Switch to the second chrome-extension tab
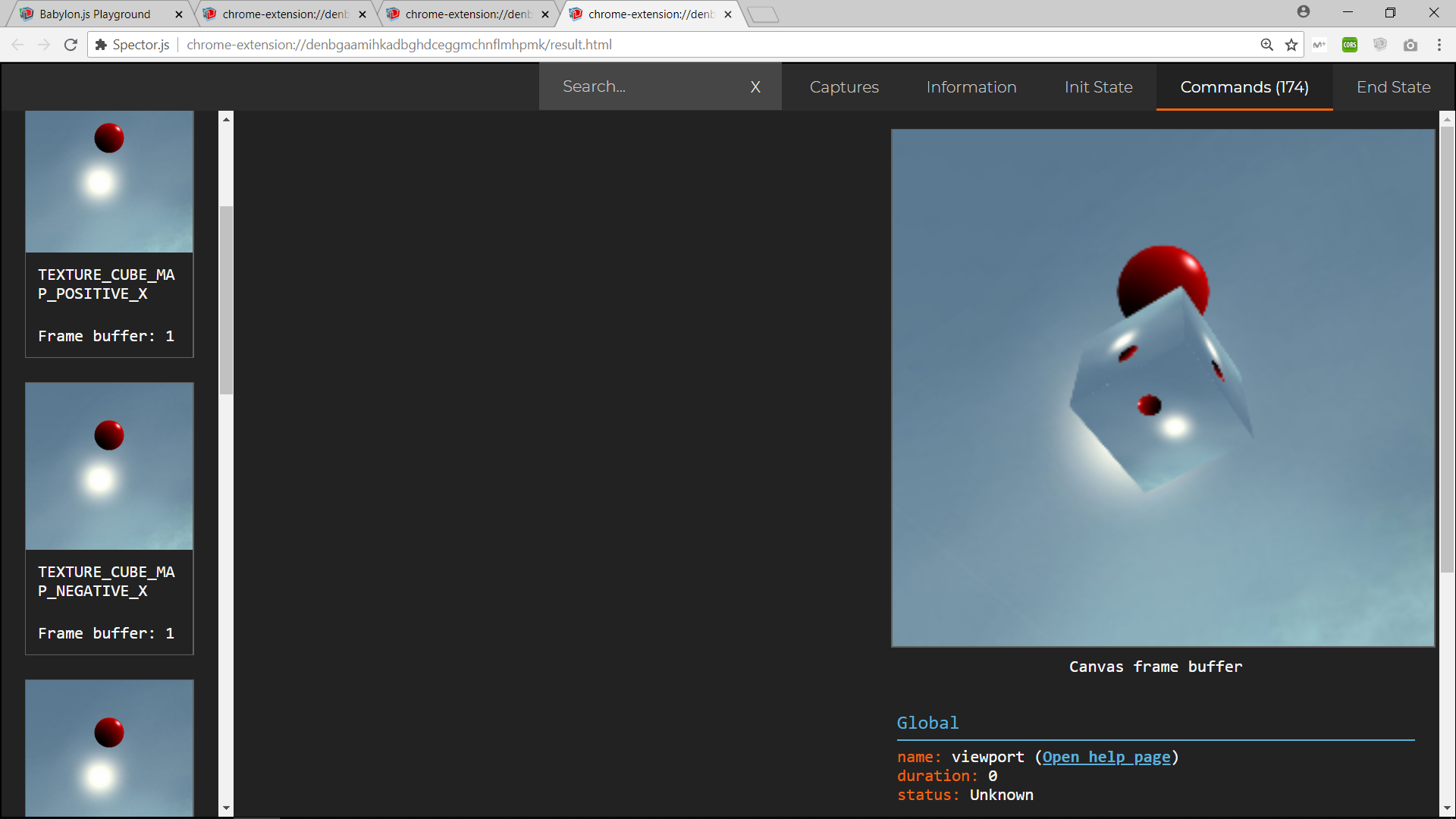The height and width of the screenshot is (819, 1456). tap(285, 14)
